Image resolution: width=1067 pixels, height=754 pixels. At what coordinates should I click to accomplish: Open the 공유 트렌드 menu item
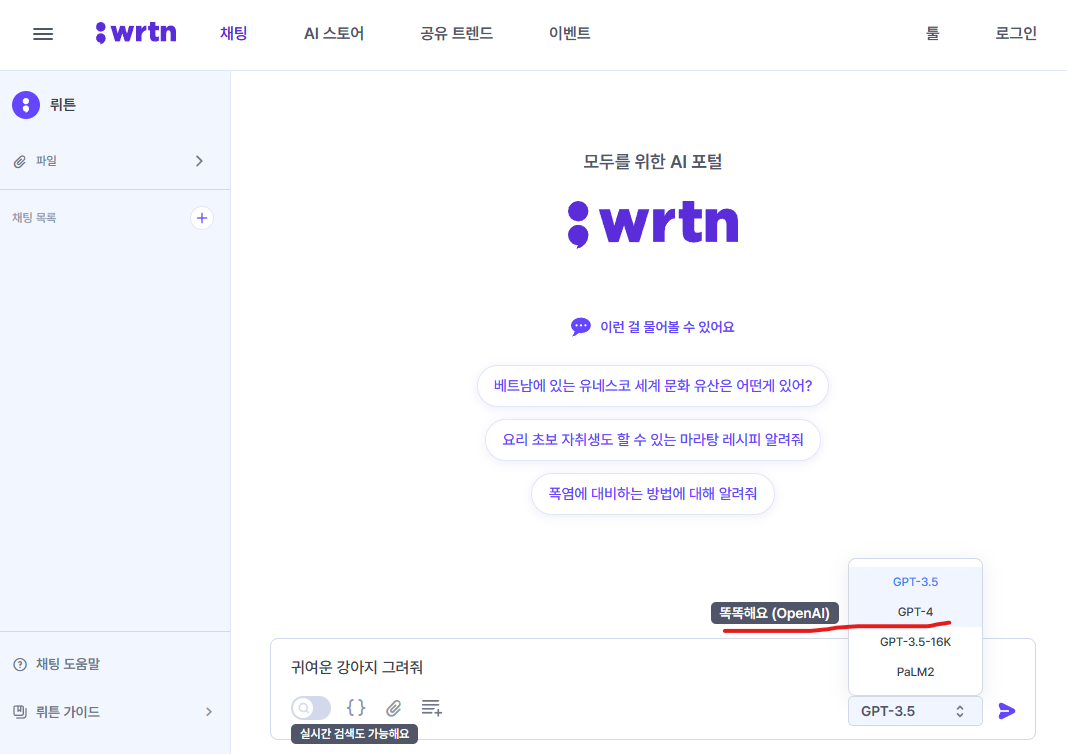[x=456, y=32]
